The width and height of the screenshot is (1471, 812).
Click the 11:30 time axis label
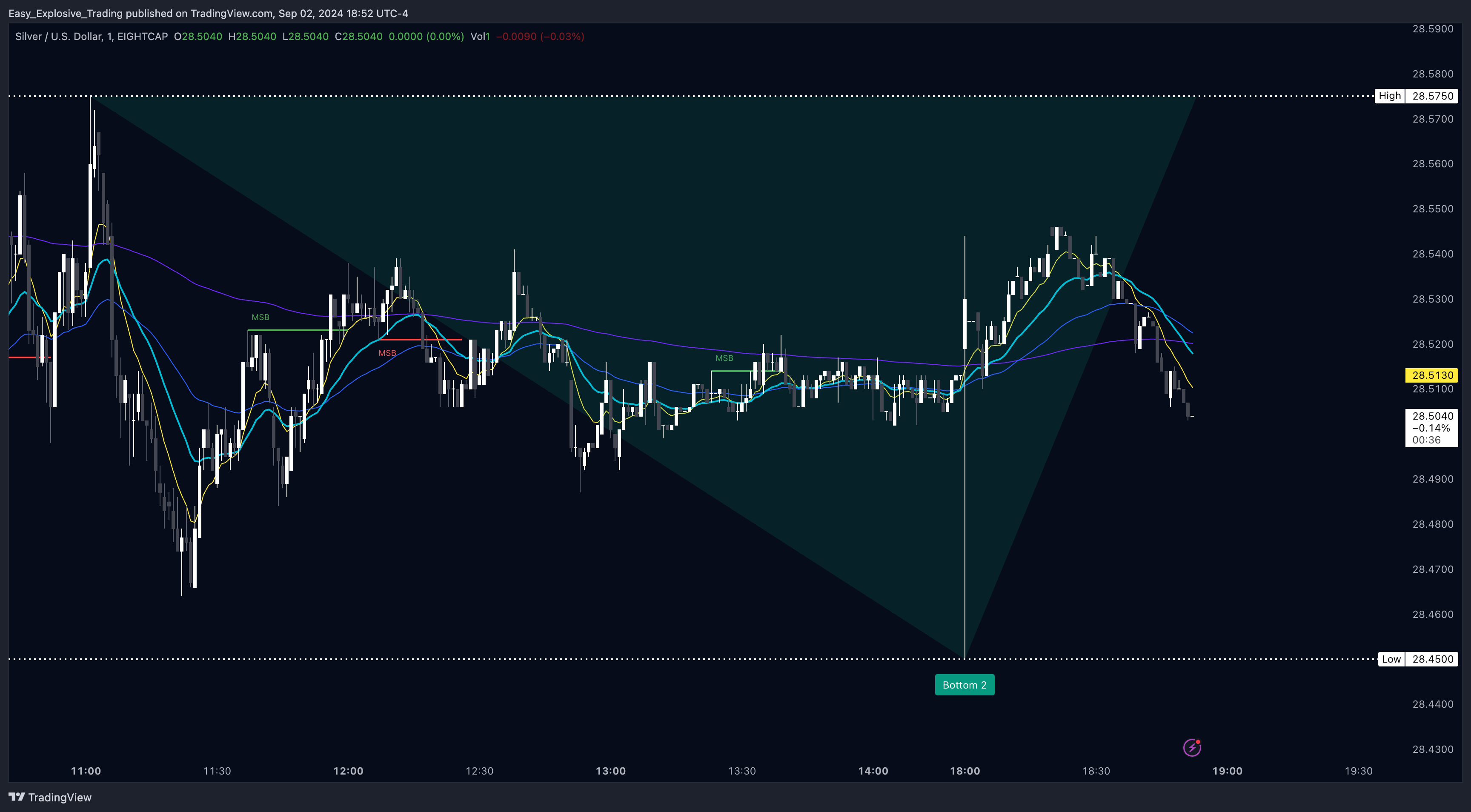(x=217, y=771)
